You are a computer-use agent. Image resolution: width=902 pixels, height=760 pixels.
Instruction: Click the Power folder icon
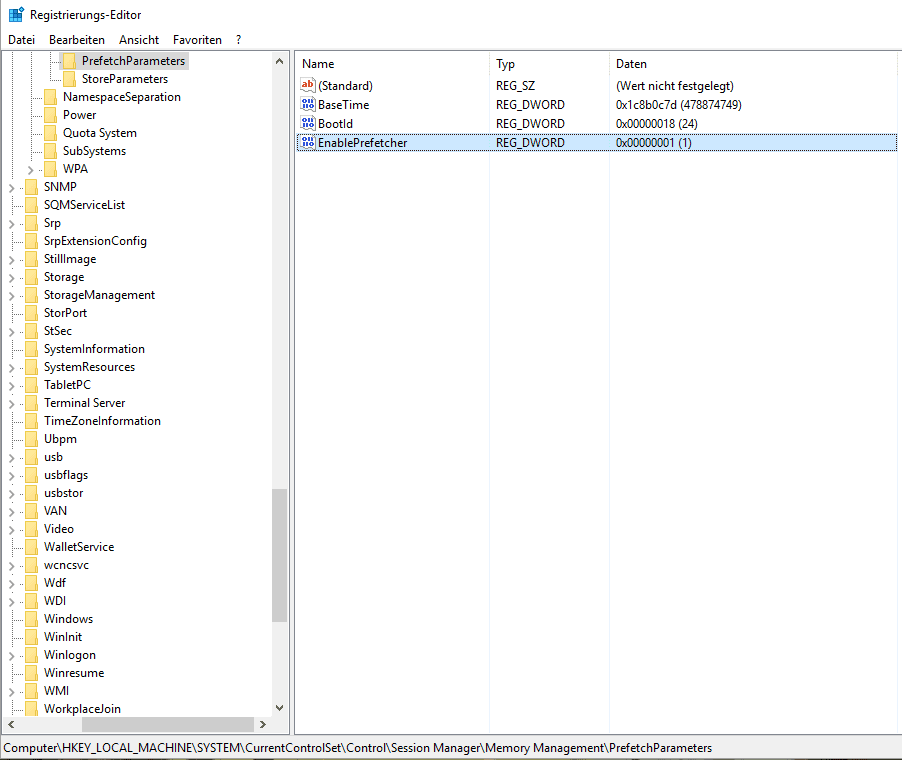51,114
